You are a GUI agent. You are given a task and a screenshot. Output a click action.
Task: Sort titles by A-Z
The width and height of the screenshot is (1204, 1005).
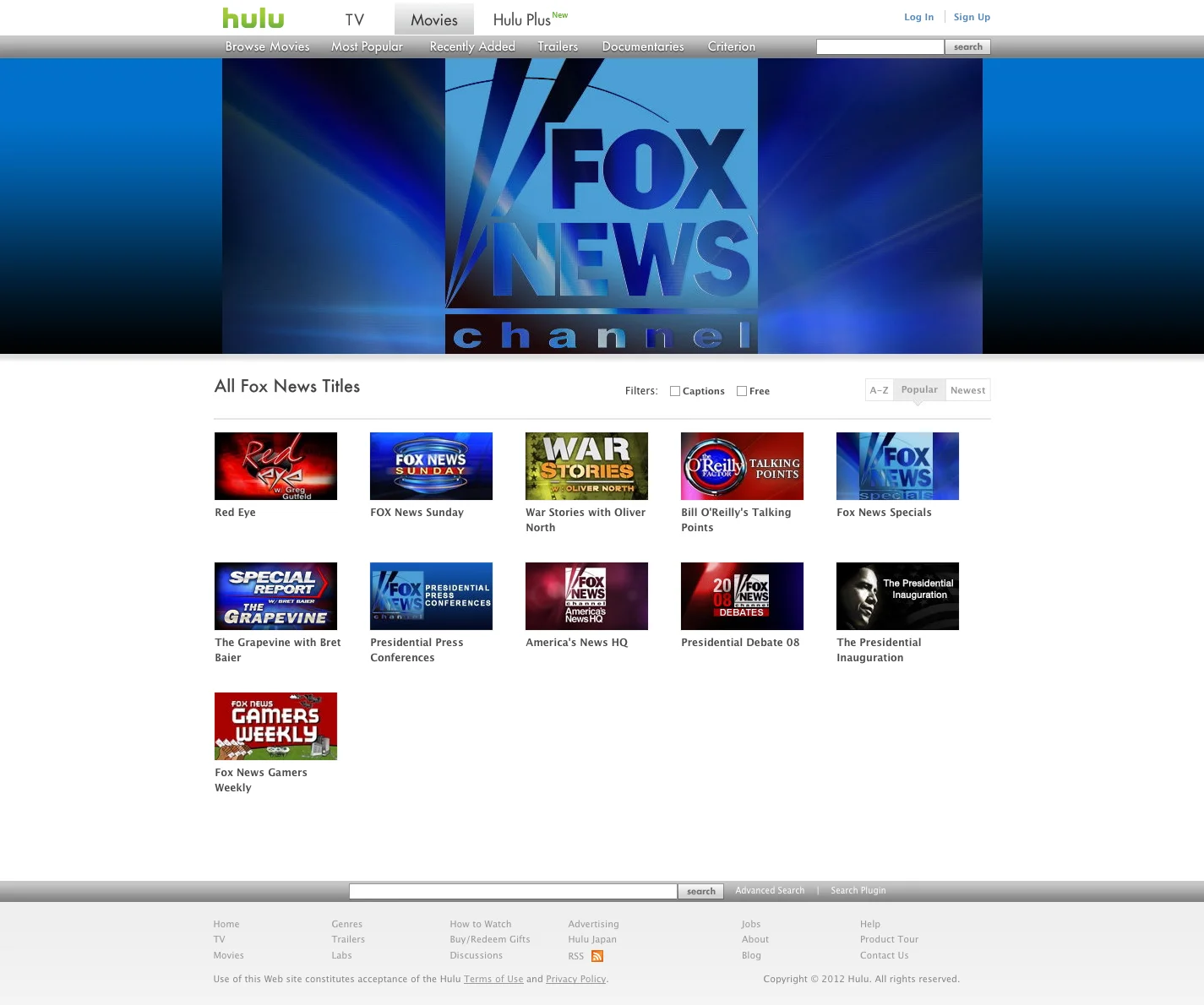tap(880, 390)
